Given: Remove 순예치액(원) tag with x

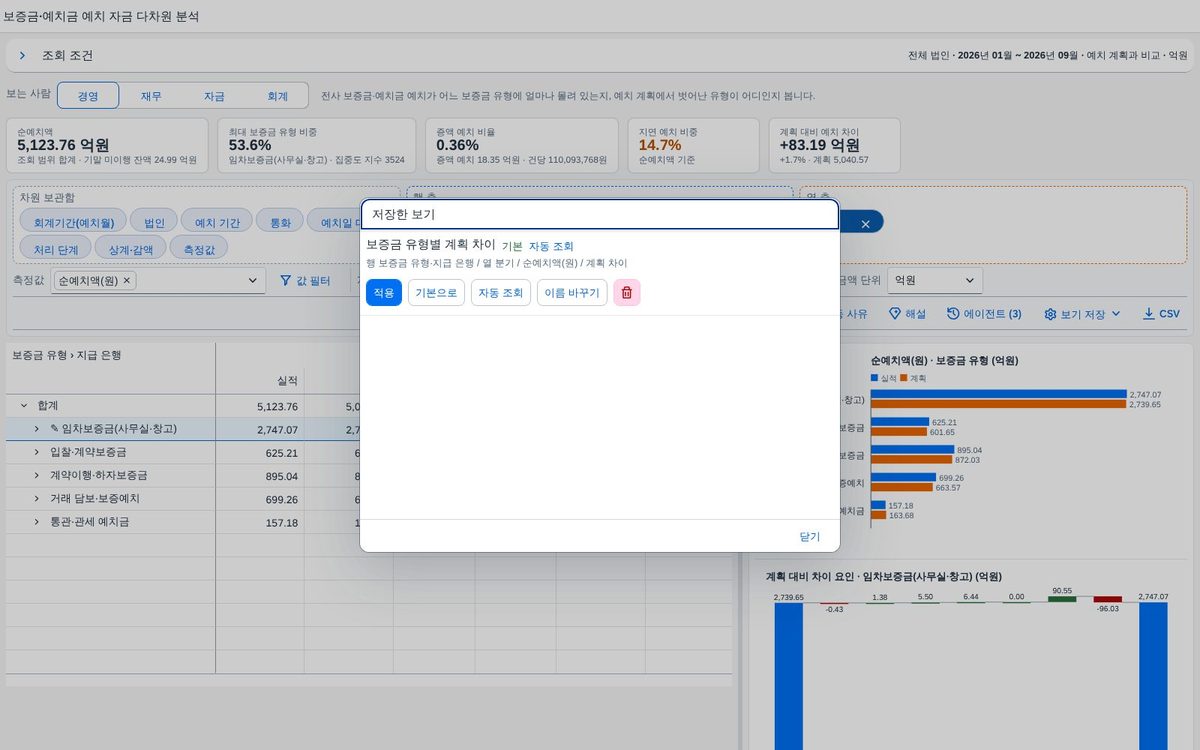Looking at the screenshot, I should coord(127,281).
